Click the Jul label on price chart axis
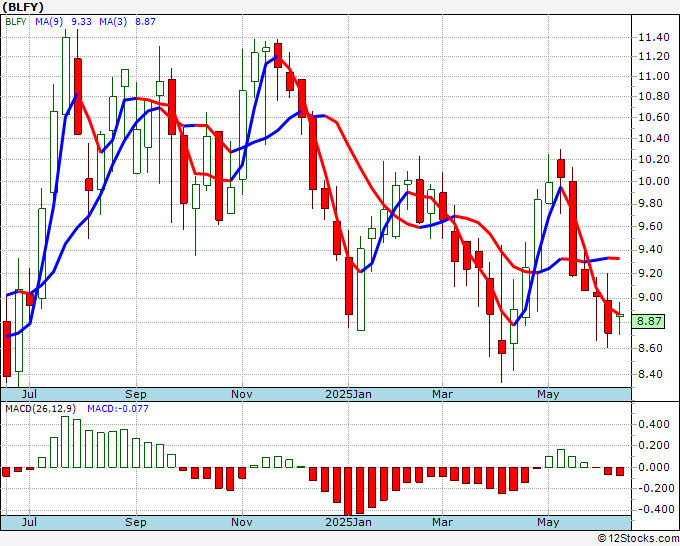The image size is (680, 546). pyautogui.click(x=29, y=394)
